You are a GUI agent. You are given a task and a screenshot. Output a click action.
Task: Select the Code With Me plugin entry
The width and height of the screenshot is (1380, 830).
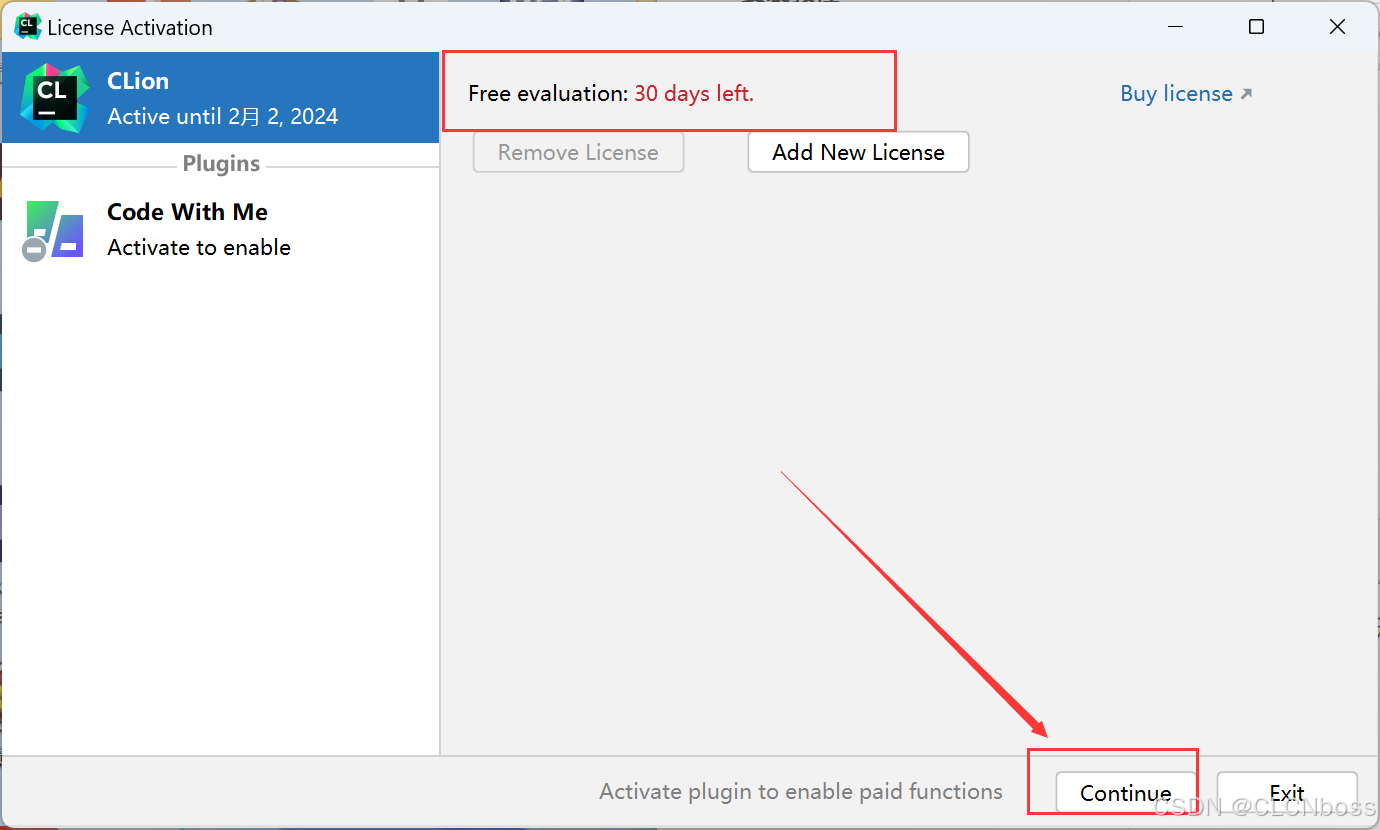point(220,229)
